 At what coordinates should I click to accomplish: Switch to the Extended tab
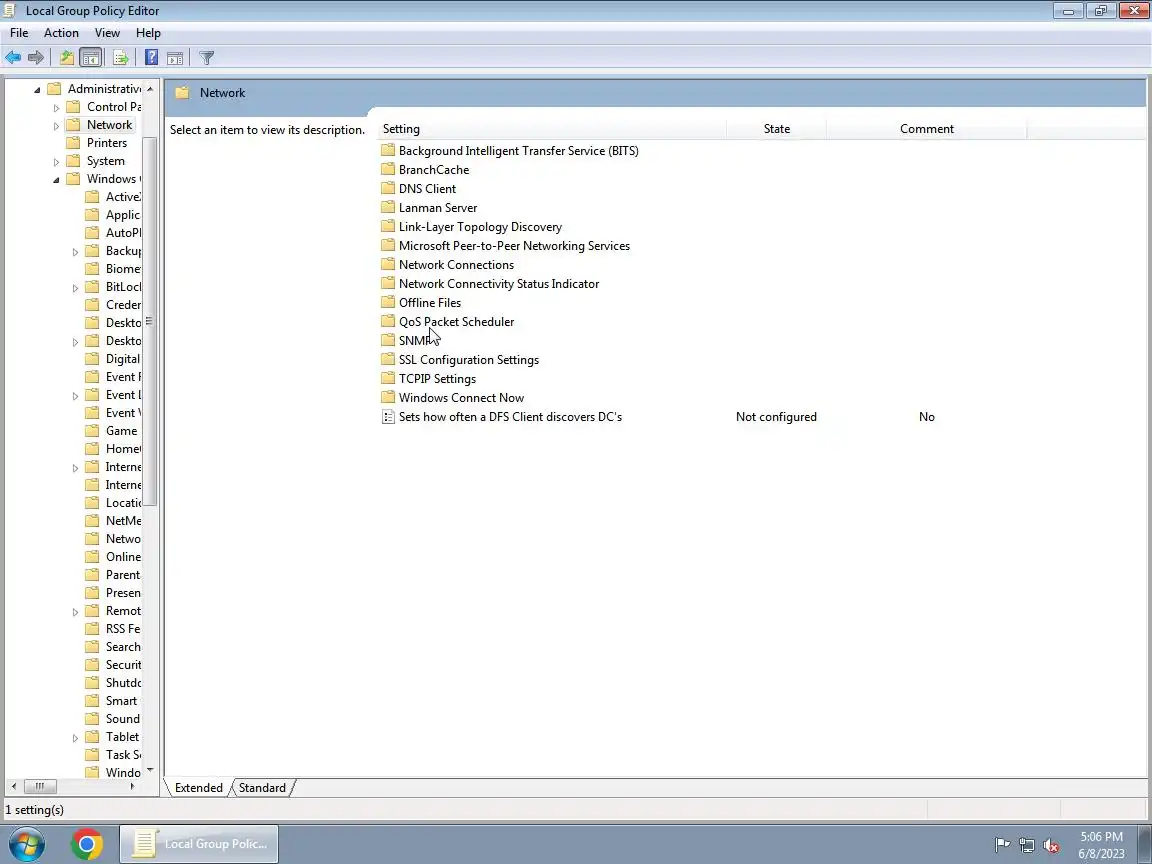click(x=198, y=788)
